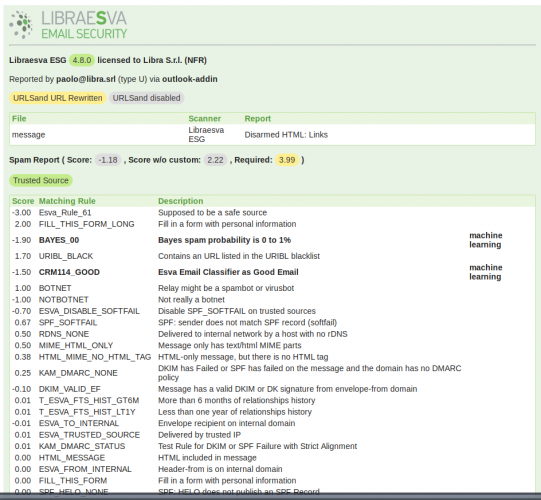
Task: Select the KAM_DMARC_STATUS rule
Action: pos(82,446)
